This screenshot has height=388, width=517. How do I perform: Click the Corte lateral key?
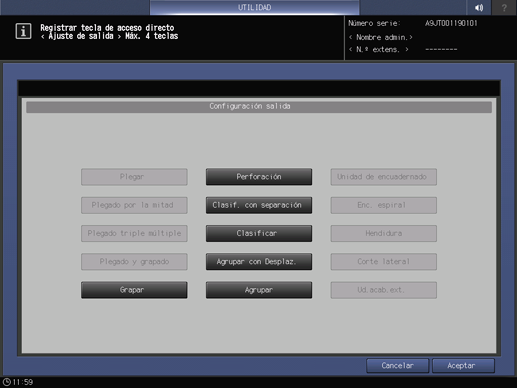click(384, 262)
